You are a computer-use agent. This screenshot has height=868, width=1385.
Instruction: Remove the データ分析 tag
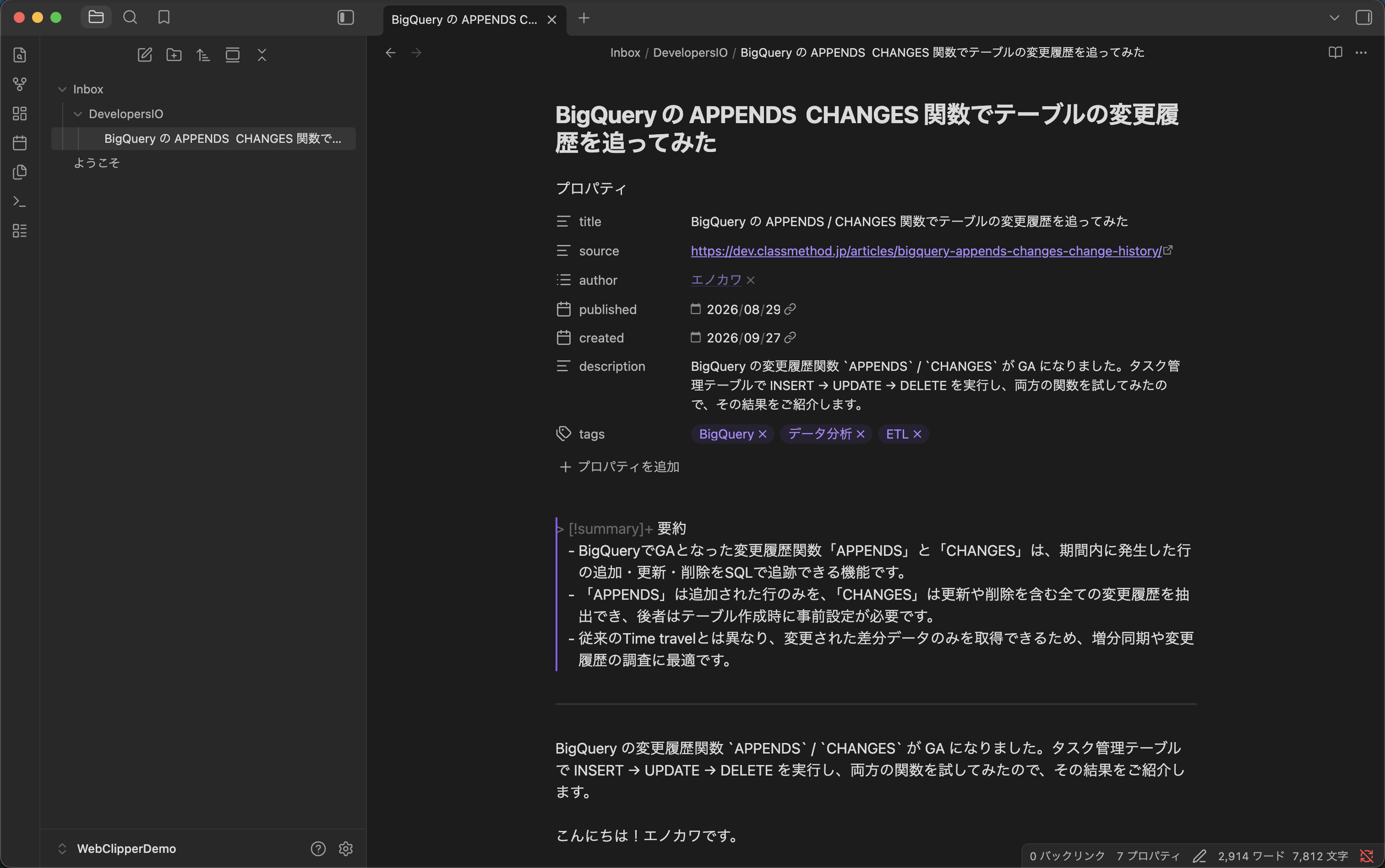pos(860,434)
